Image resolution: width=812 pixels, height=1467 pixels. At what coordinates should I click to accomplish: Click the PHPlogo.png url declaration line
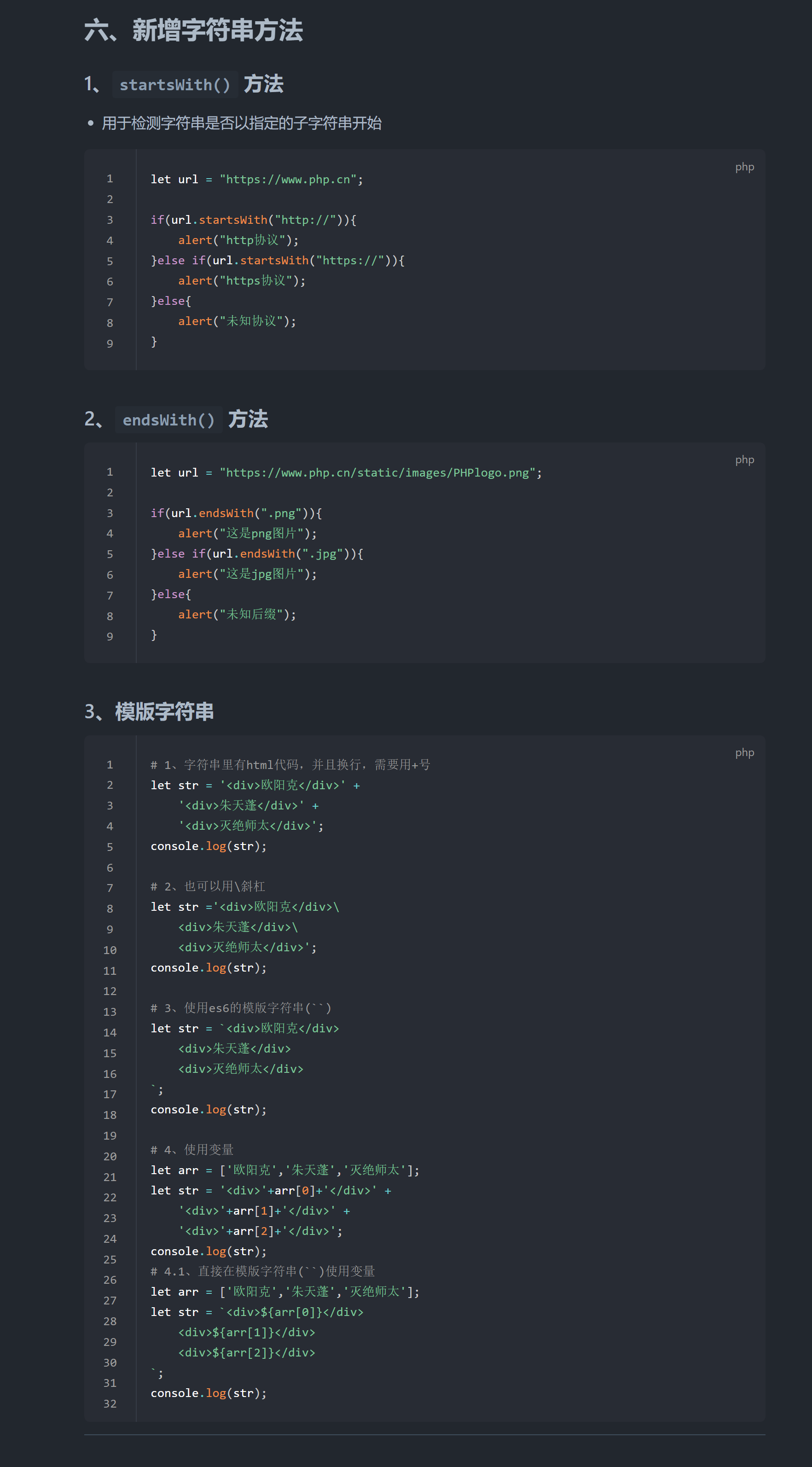click(346, 473)
